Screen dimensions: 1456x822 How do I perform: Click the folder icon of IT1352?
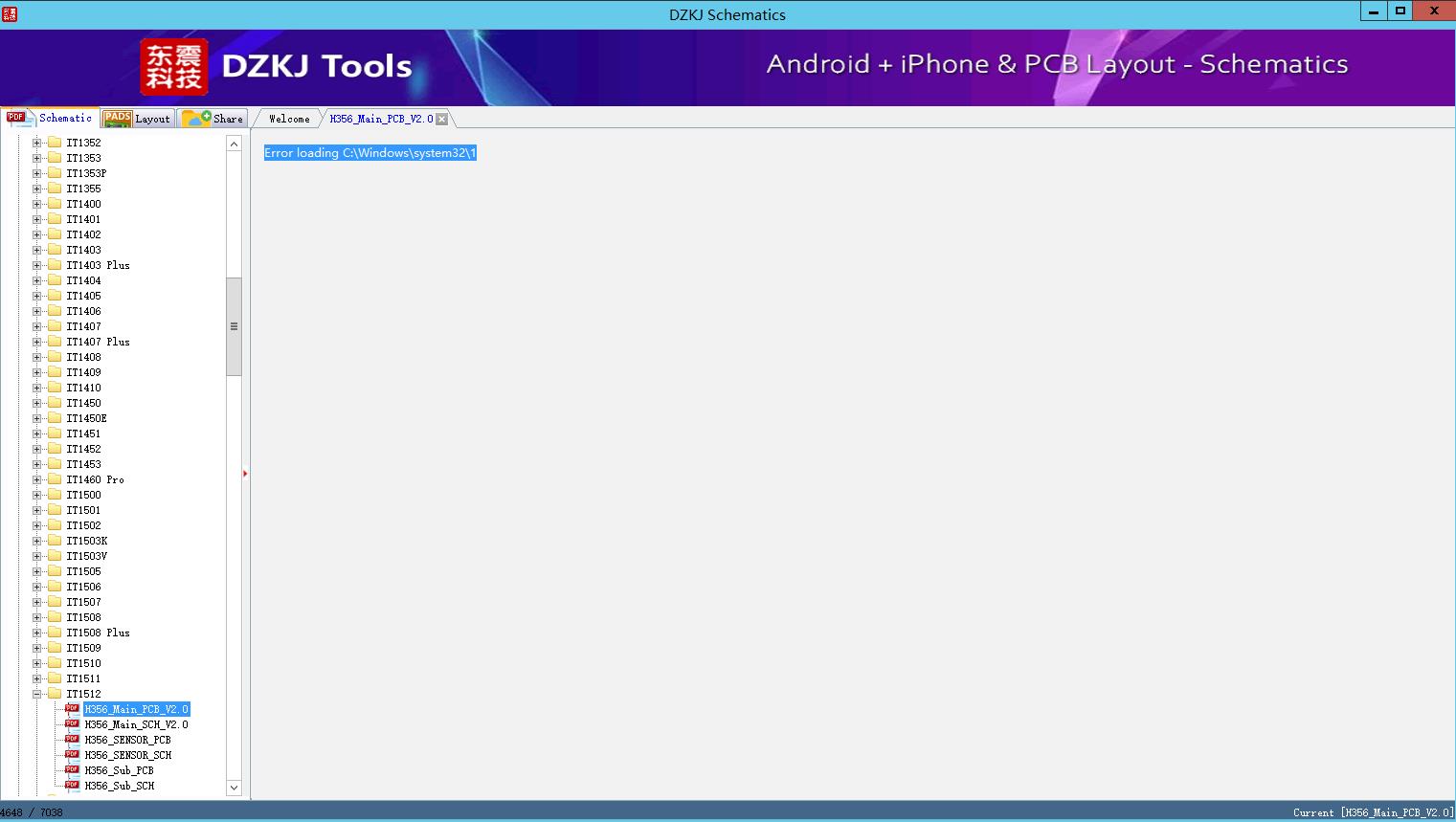[55, 143]
